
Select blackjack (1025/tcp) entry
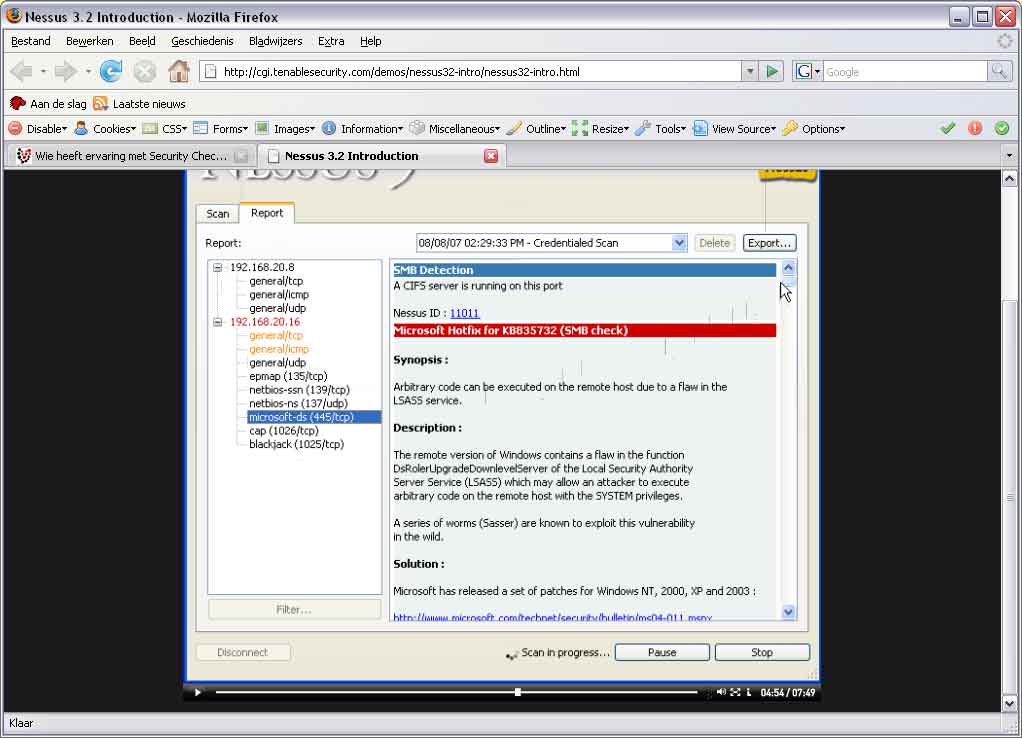[x=297, y=445]
